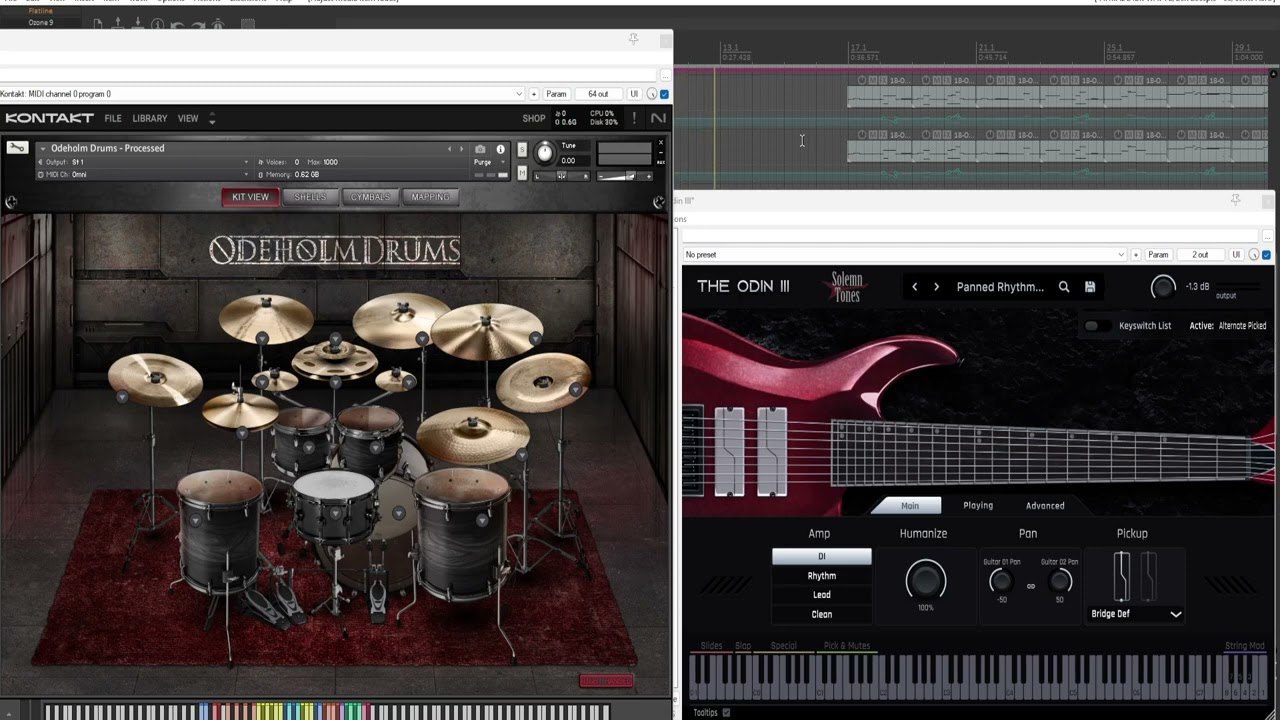Solo the Odeholm Drums instrument (S)

[x=522, y=149]
